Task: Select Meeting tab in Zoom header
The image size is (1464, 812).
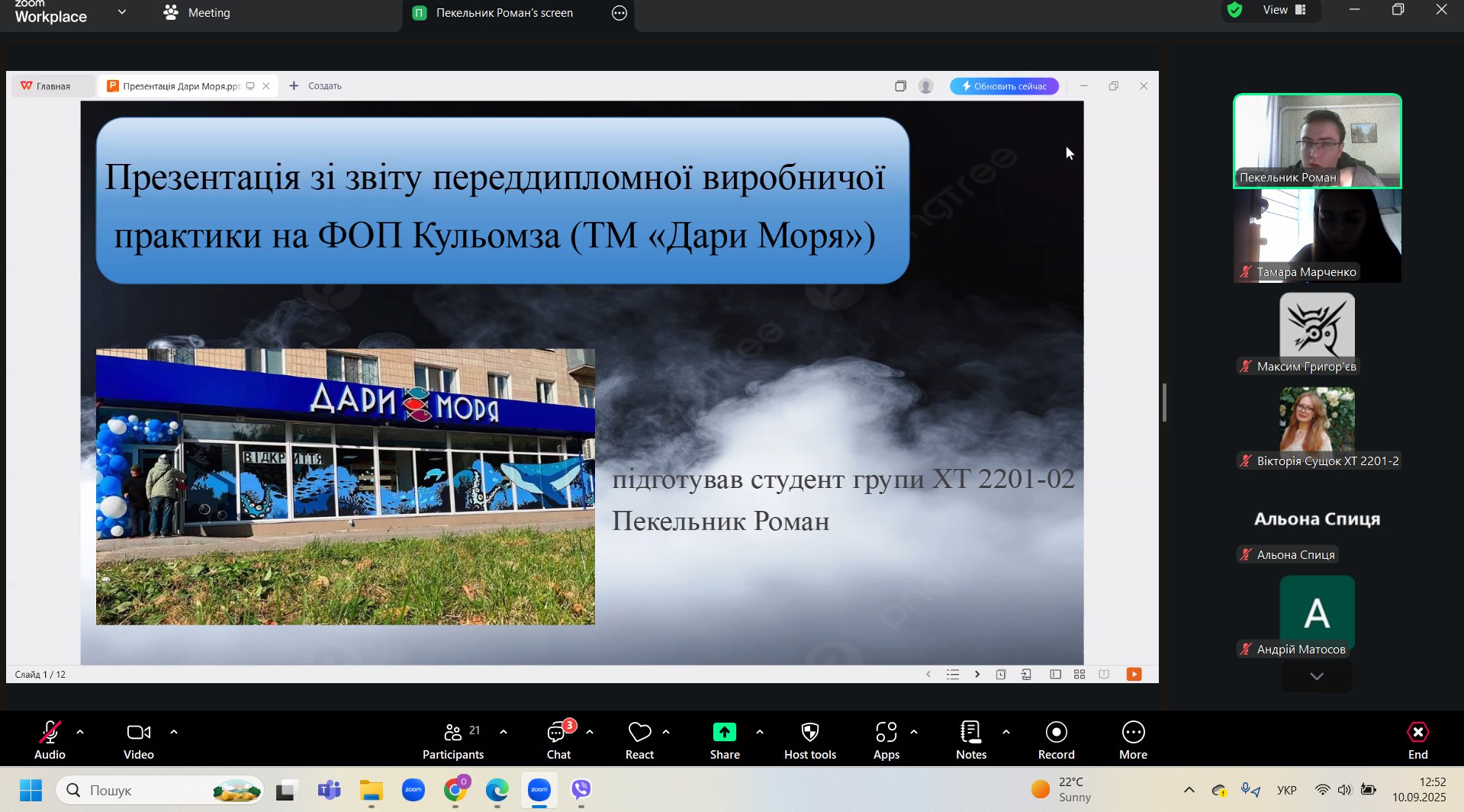Action: pos(197,13)
